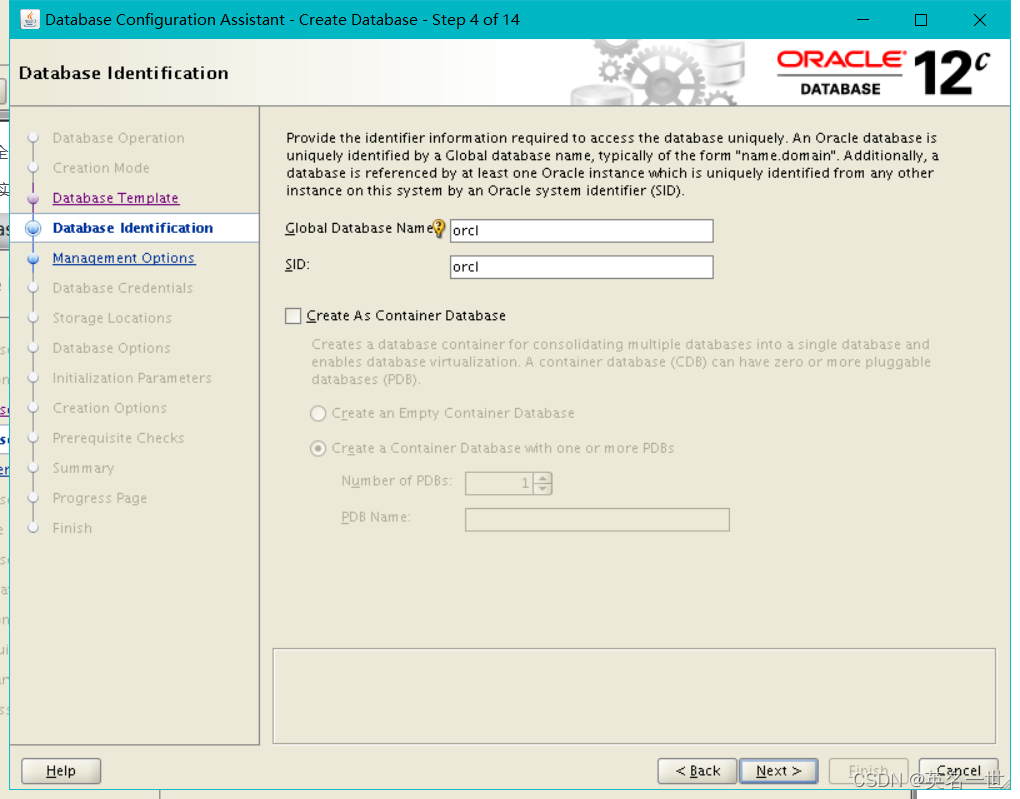The height and width of the screenshot is (799, 1020).
Task: Click the Creation Options step
Action: tap(109, 407)
